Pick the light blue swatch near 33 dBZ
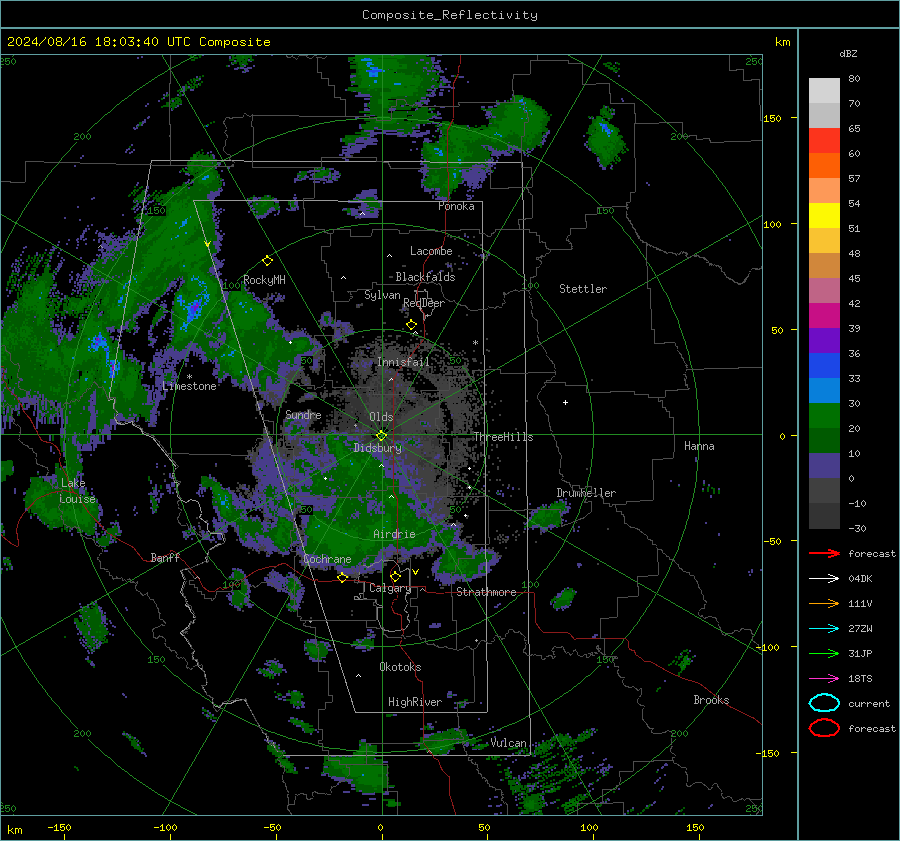Screen dimensions: 900x841 (824, 391)
